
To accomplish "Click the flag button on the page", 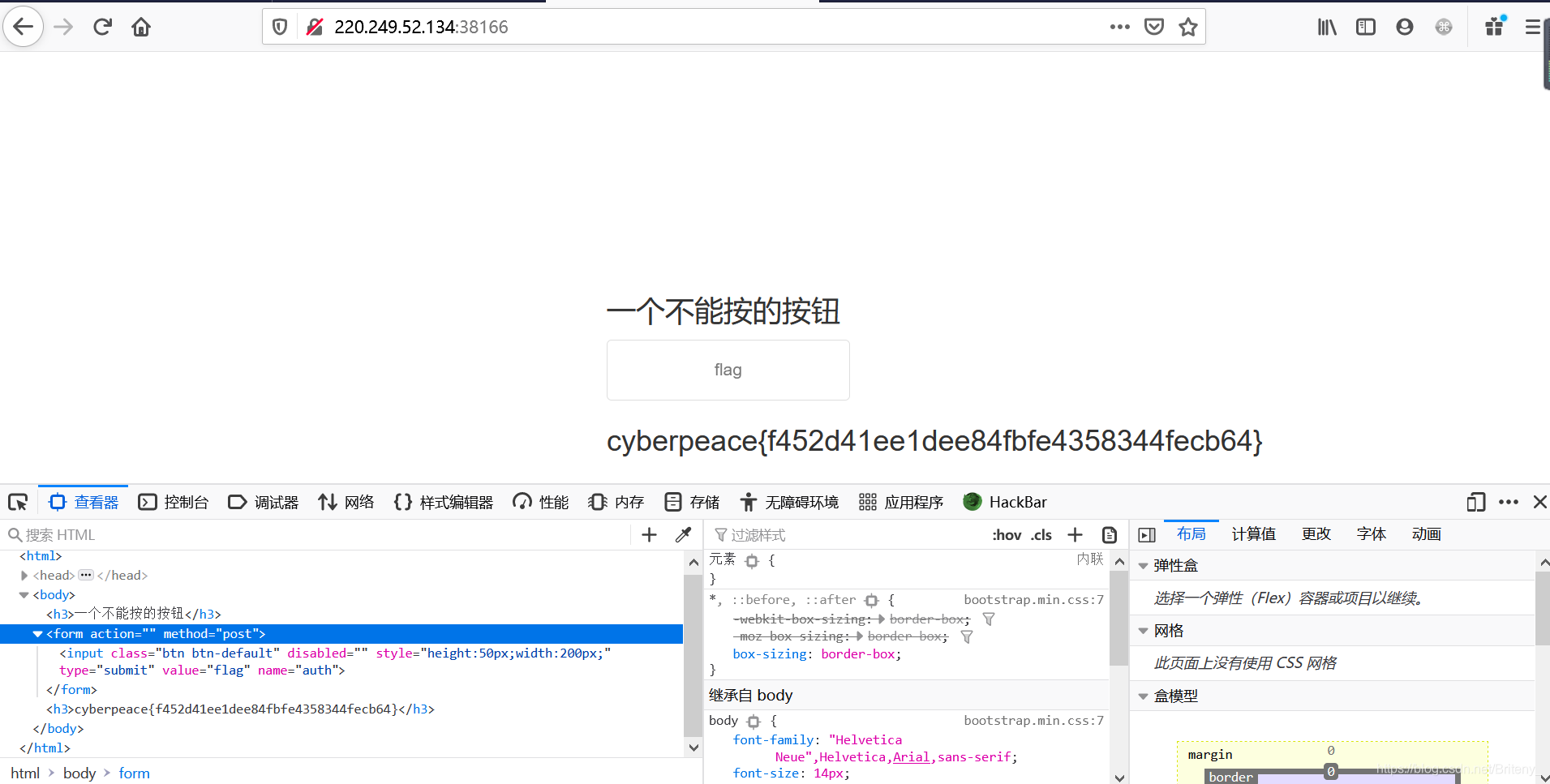I will pyautogui.click(x=728, y=370).
